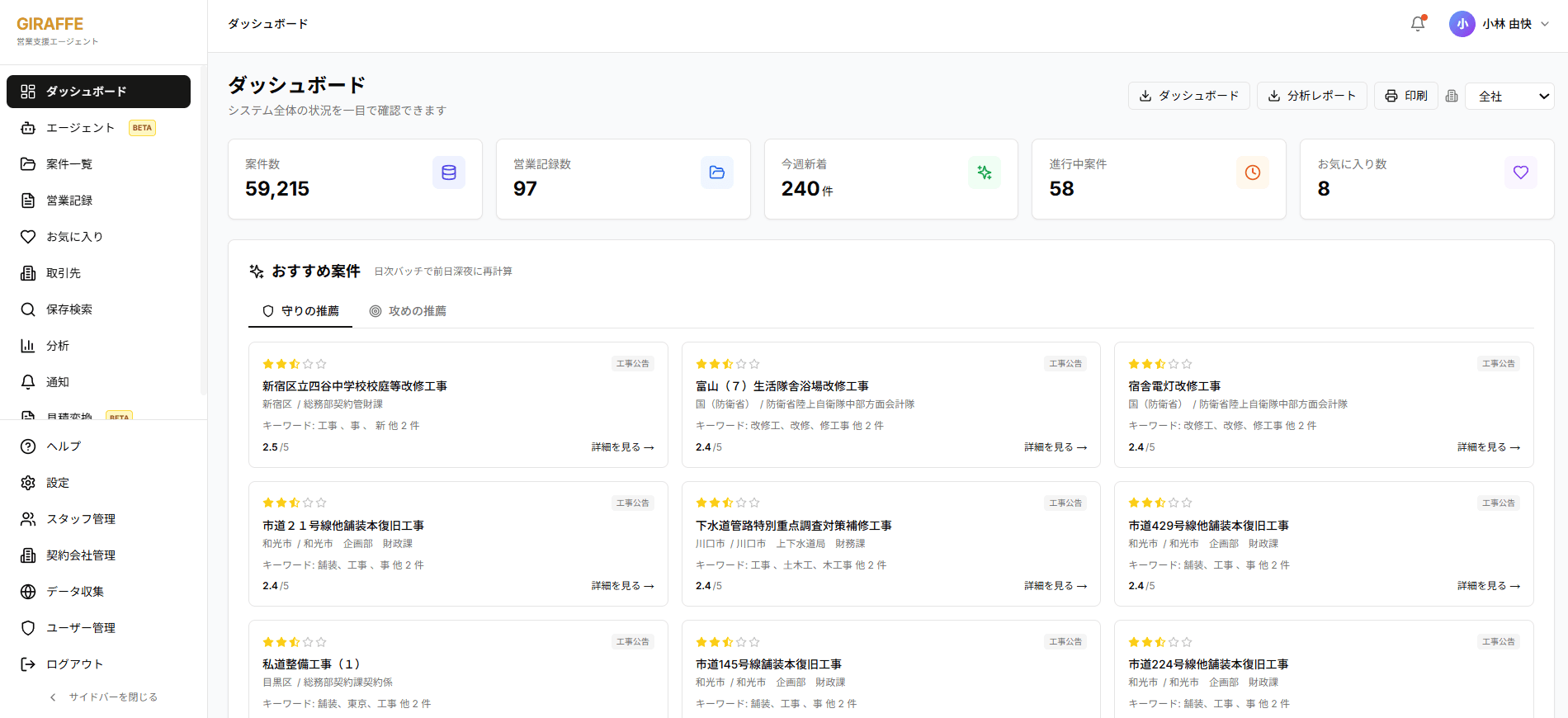The width and height of the screenshot is (1568, 718).
Task: Open the 全社 company dropdown
Action: click(1509, 96)
